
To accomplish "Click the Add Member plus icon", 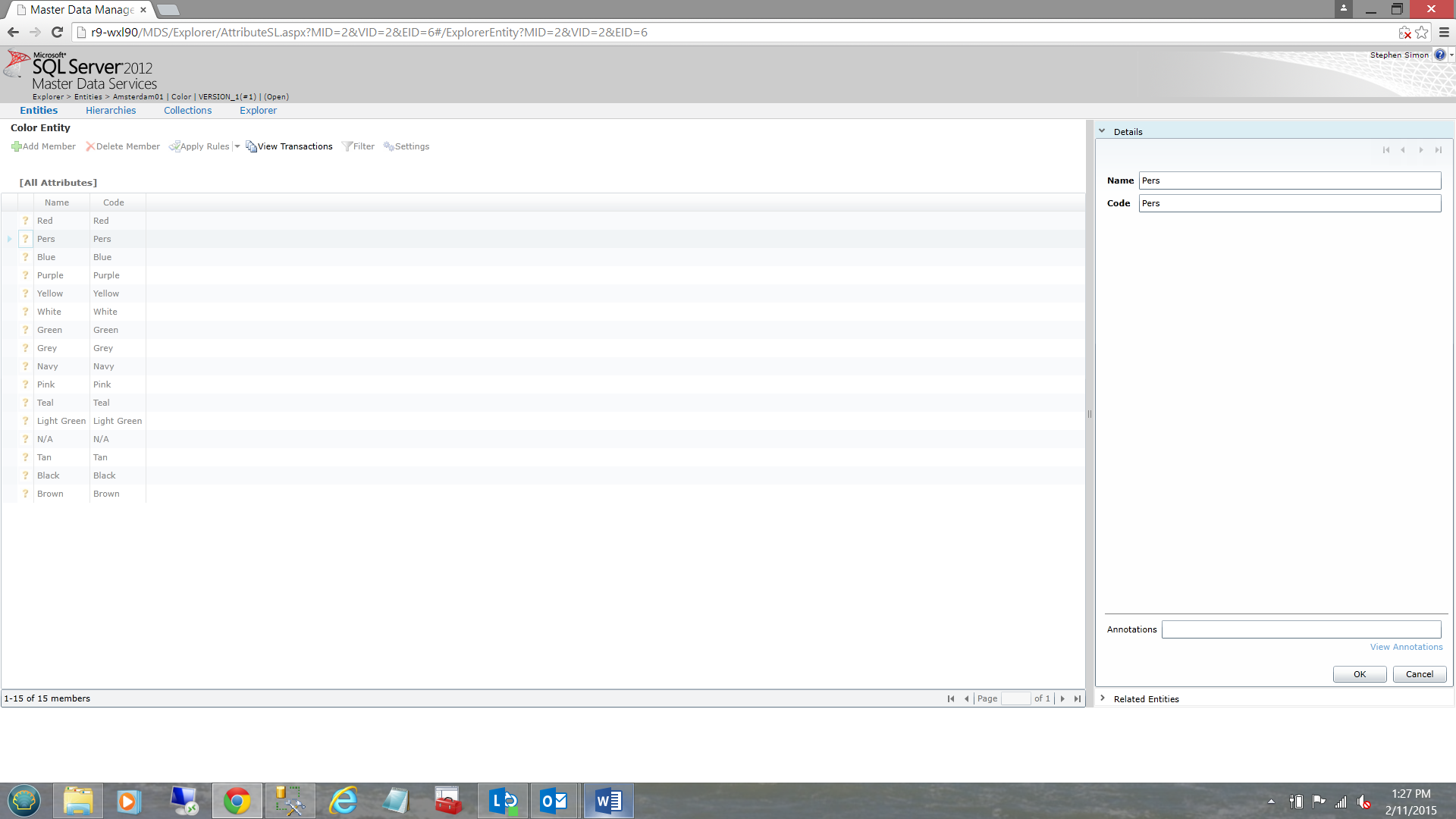I will [x=16, y=146].
